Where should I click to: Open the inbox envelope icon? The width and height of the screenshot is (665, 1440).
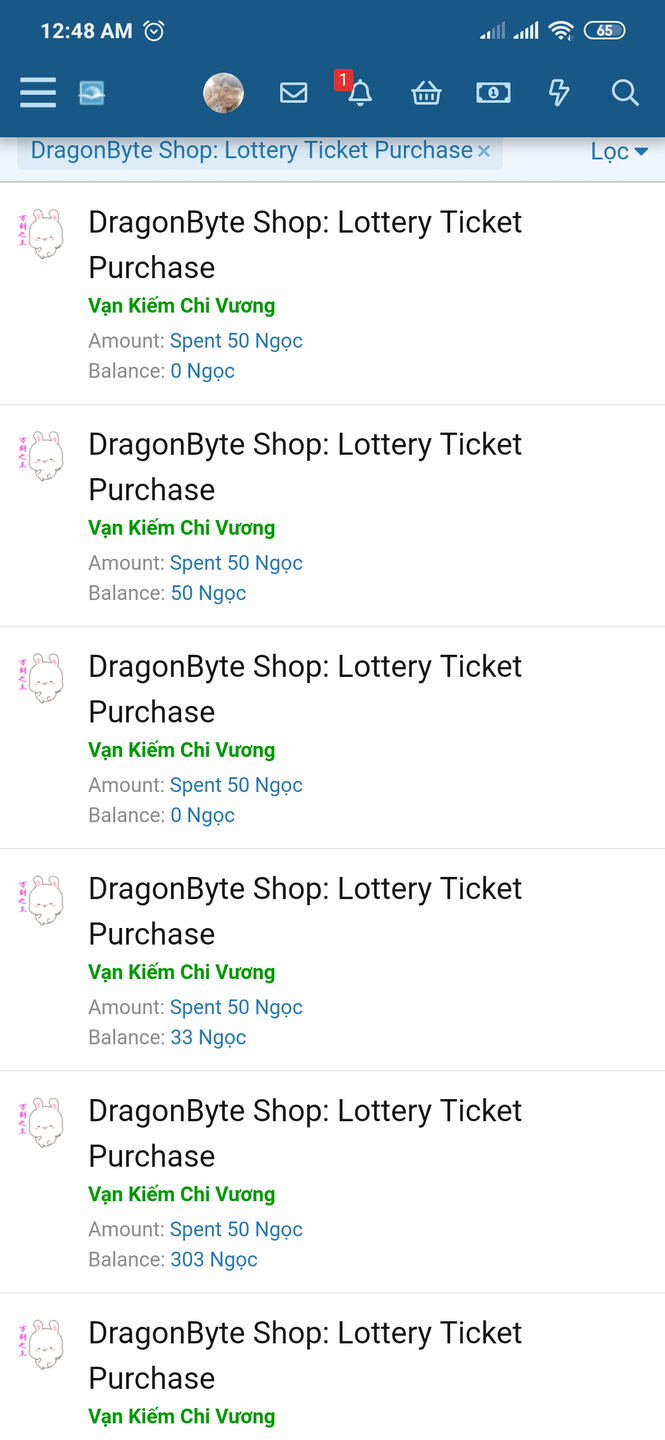click(293, 93)
